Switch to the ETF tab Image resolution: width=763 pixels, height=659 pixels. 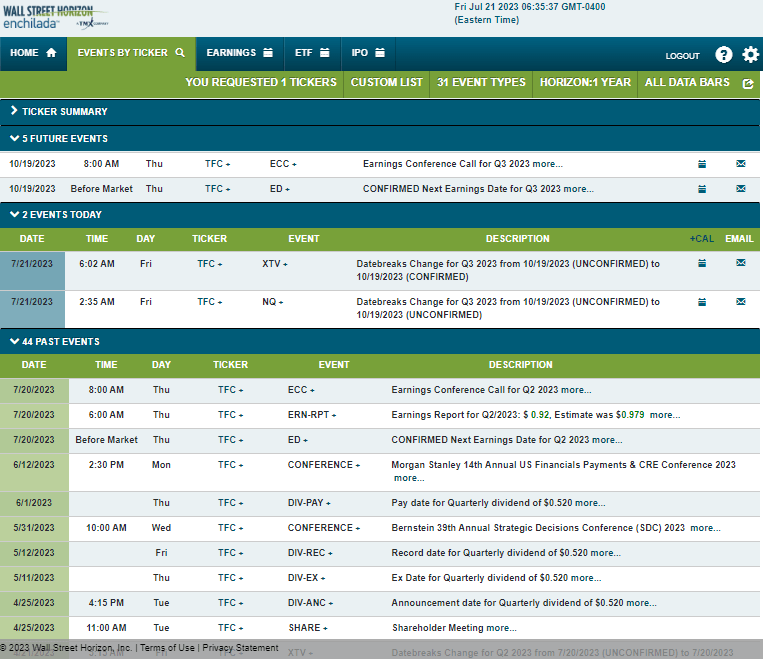(x=312, y=53)
